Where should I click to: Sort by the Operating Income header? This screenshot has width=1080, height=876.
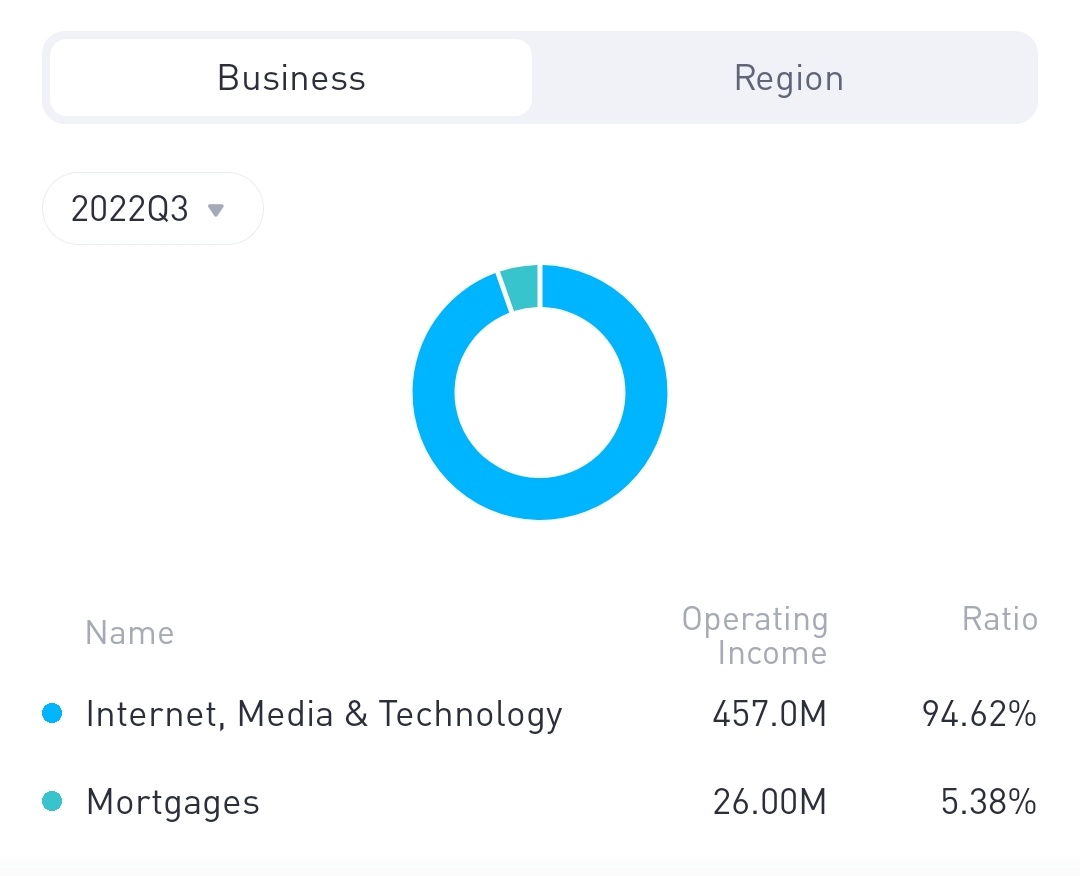755,636
